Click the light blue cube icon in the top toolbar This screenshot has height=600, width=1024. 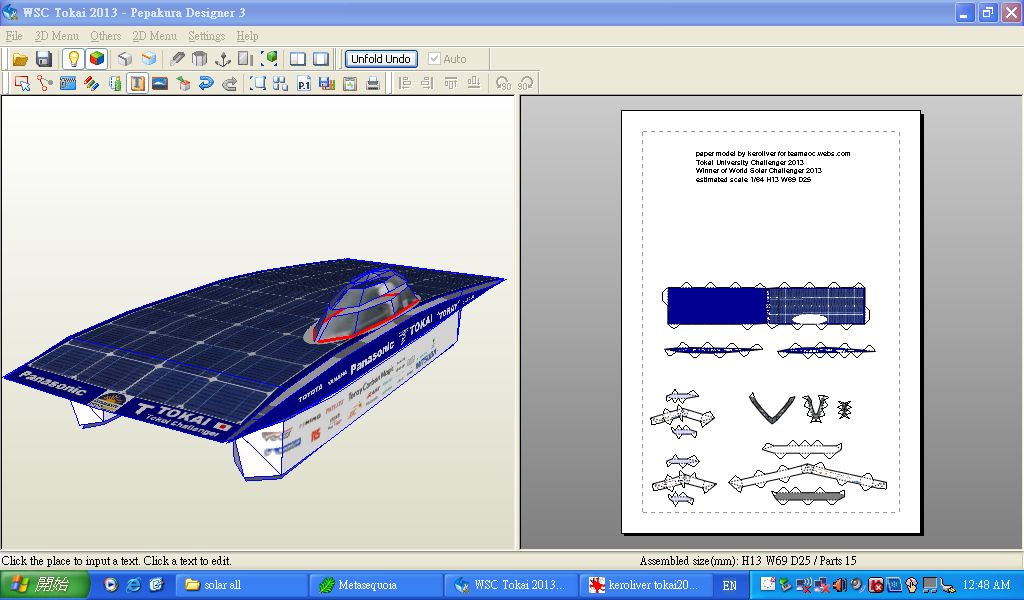(x=149, y=59)
